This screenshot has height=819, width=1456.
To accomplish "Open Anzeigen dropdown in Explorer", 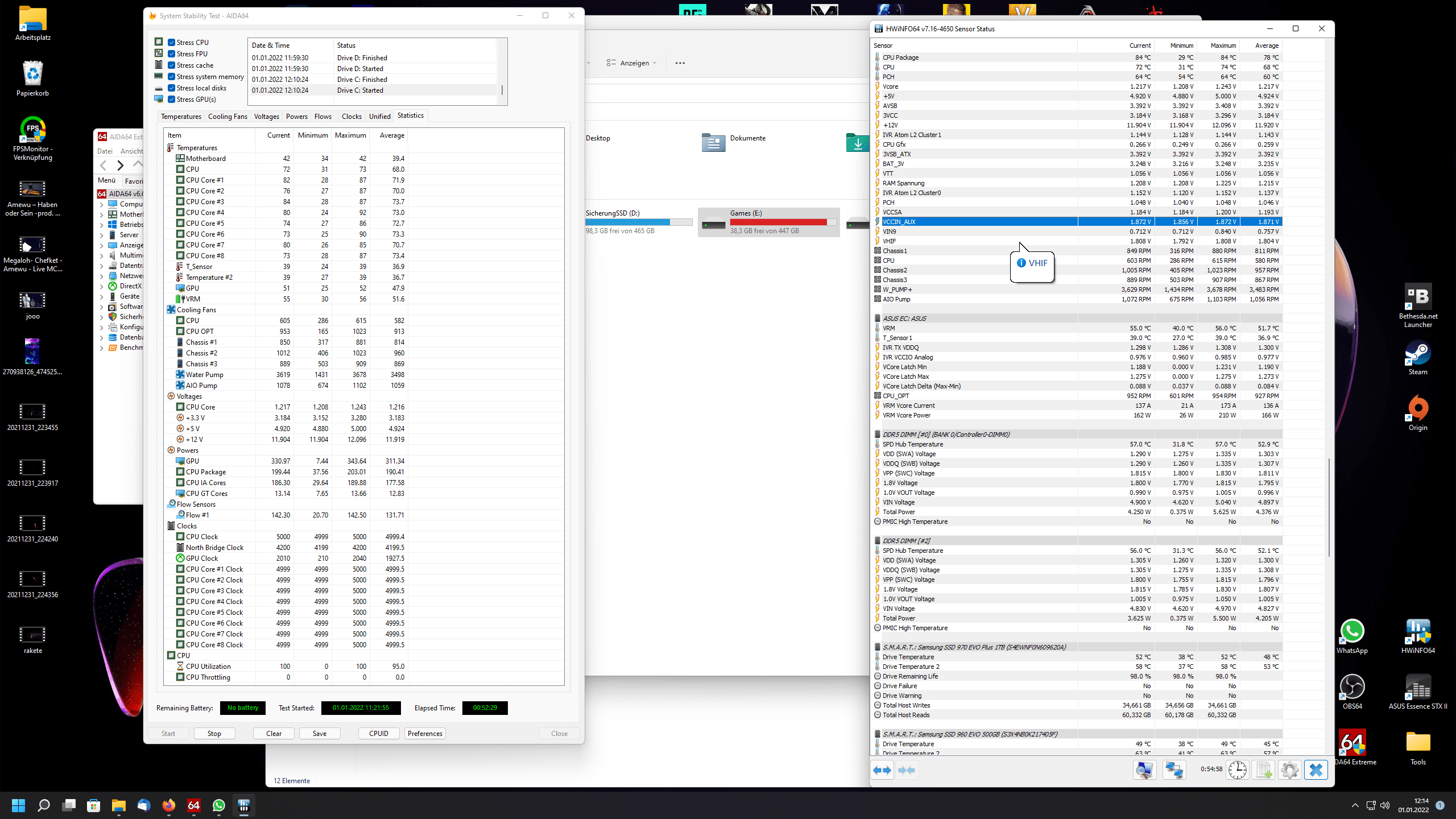I will 632,63.
